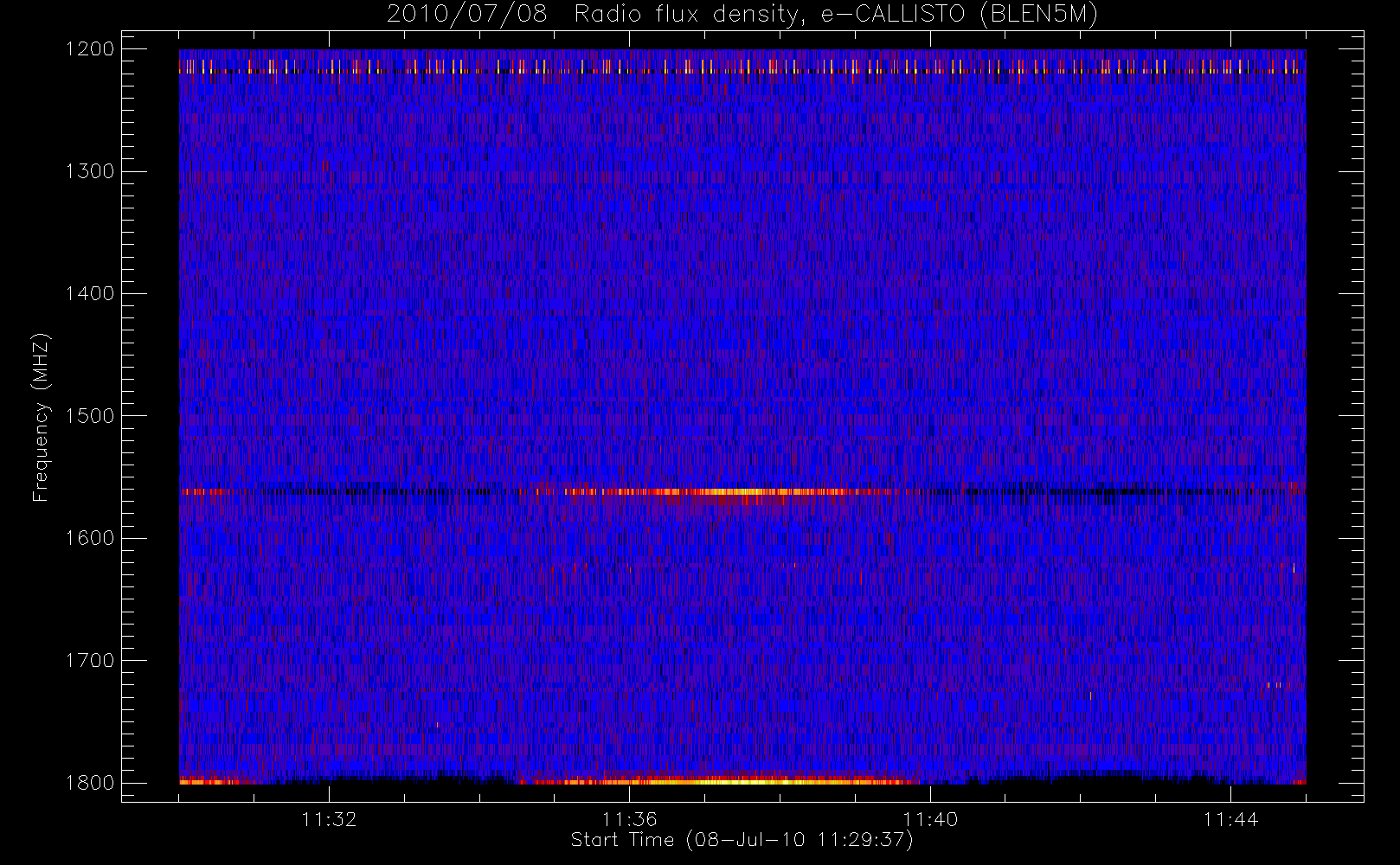Image resolution: width=1400 pixels, height=865 pixels.
Task: Click the 11:32 time tick label
Action: click(x=329, y=818)
